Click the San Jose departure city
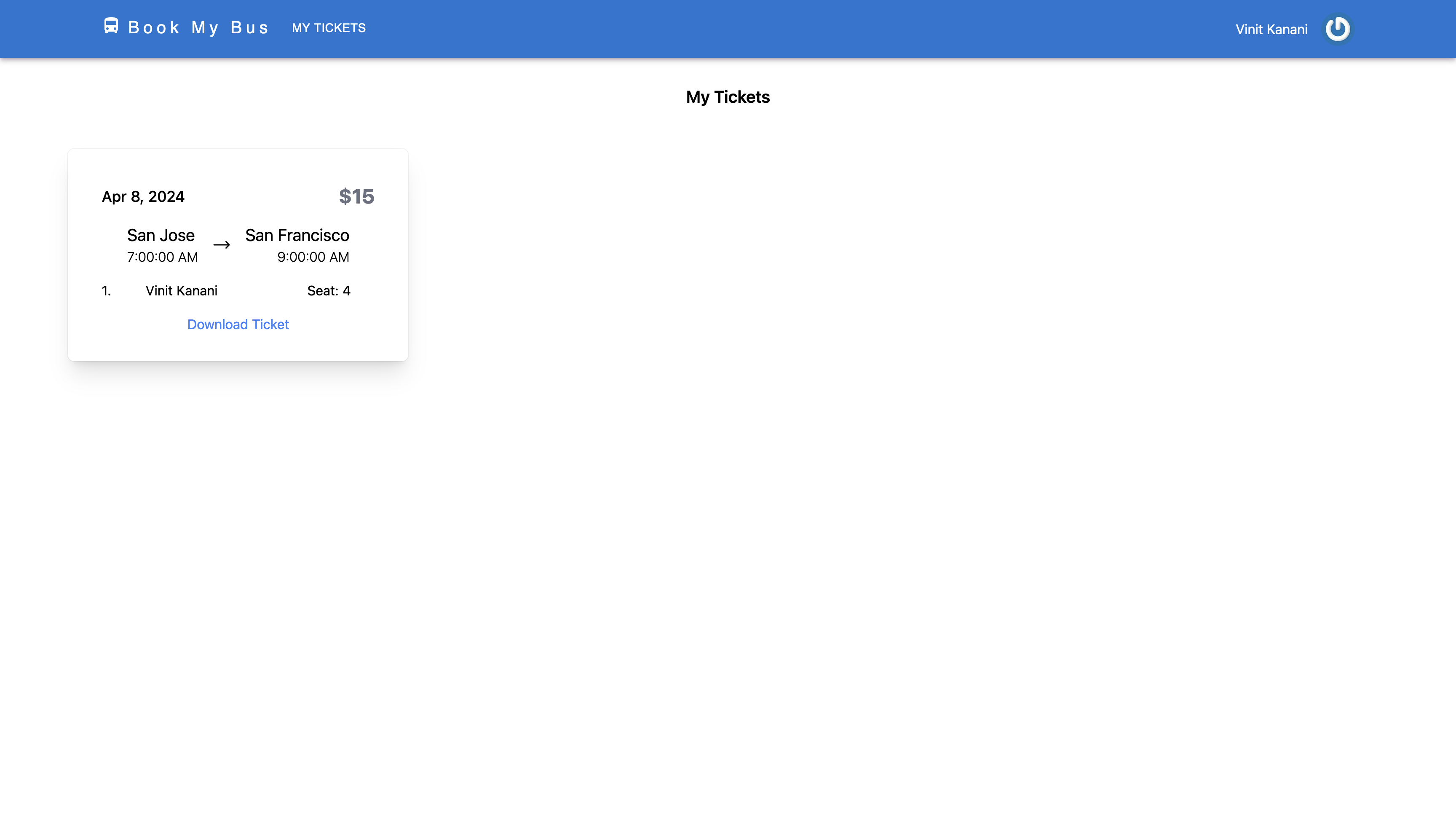Image resolution: width=1456 pixels, height=815 pixels. pyautogui.click(x=161, y=235)
